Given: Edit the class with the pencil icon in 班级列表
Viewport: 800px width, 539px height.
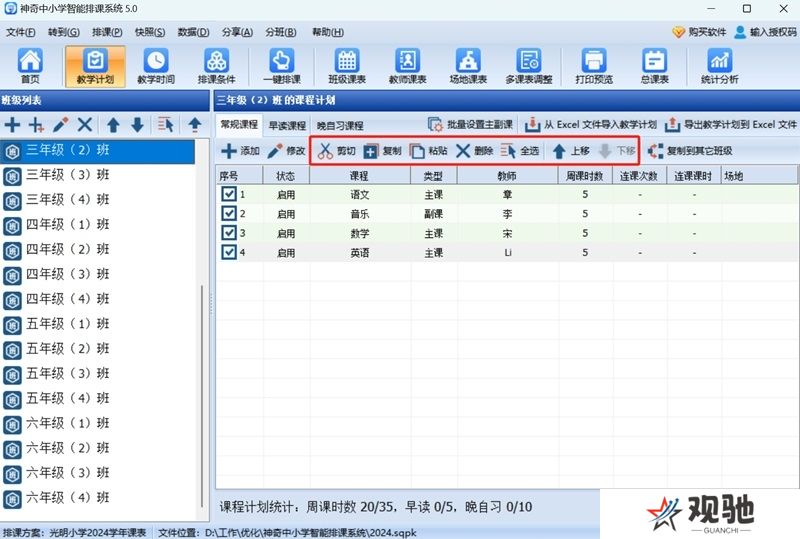Looking at the screenshot, I should 61,125.
